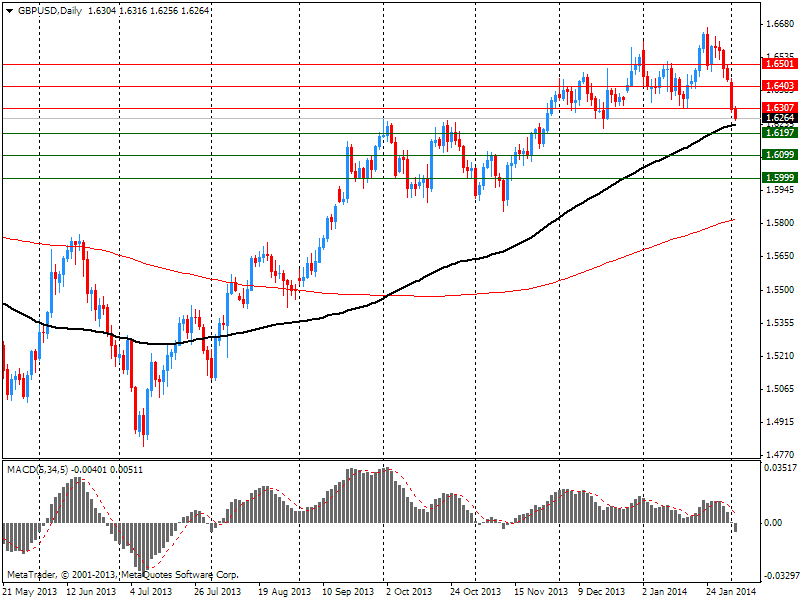Select the 24 Jan 2014 date marker
800x600 pixels.
[x=730, y=592]
